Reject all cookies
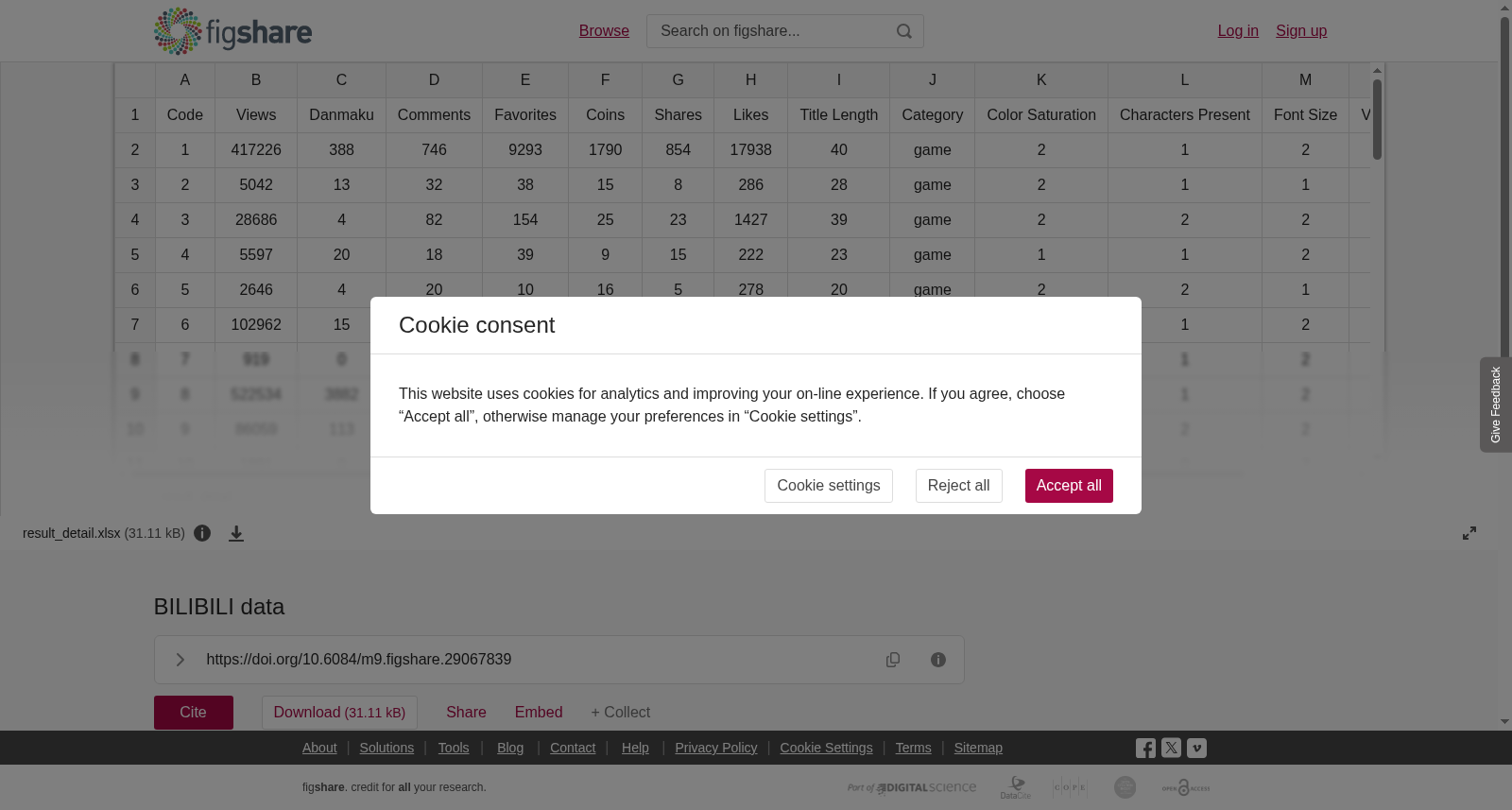 958,486
